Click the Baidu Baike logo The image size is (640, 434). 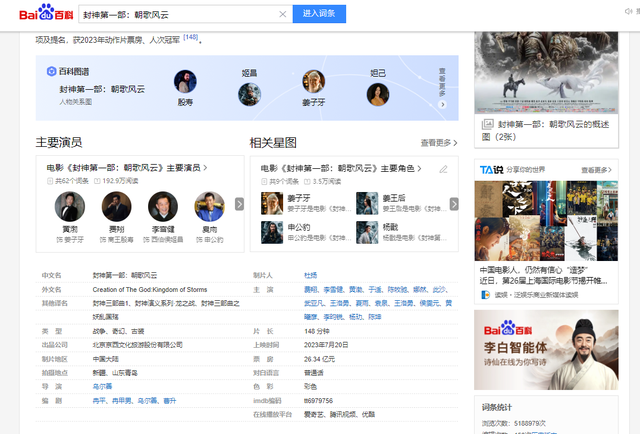pyautogui.click(x=46, y=13)
